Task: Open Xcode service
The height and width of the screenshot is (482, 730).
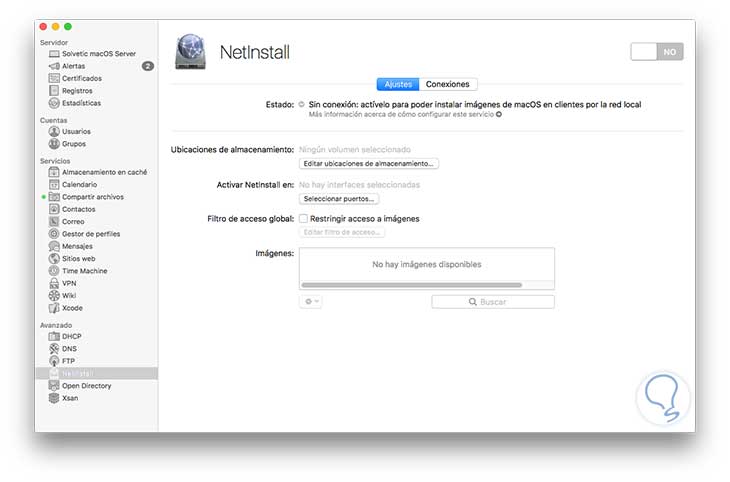Action: point(66,308)
